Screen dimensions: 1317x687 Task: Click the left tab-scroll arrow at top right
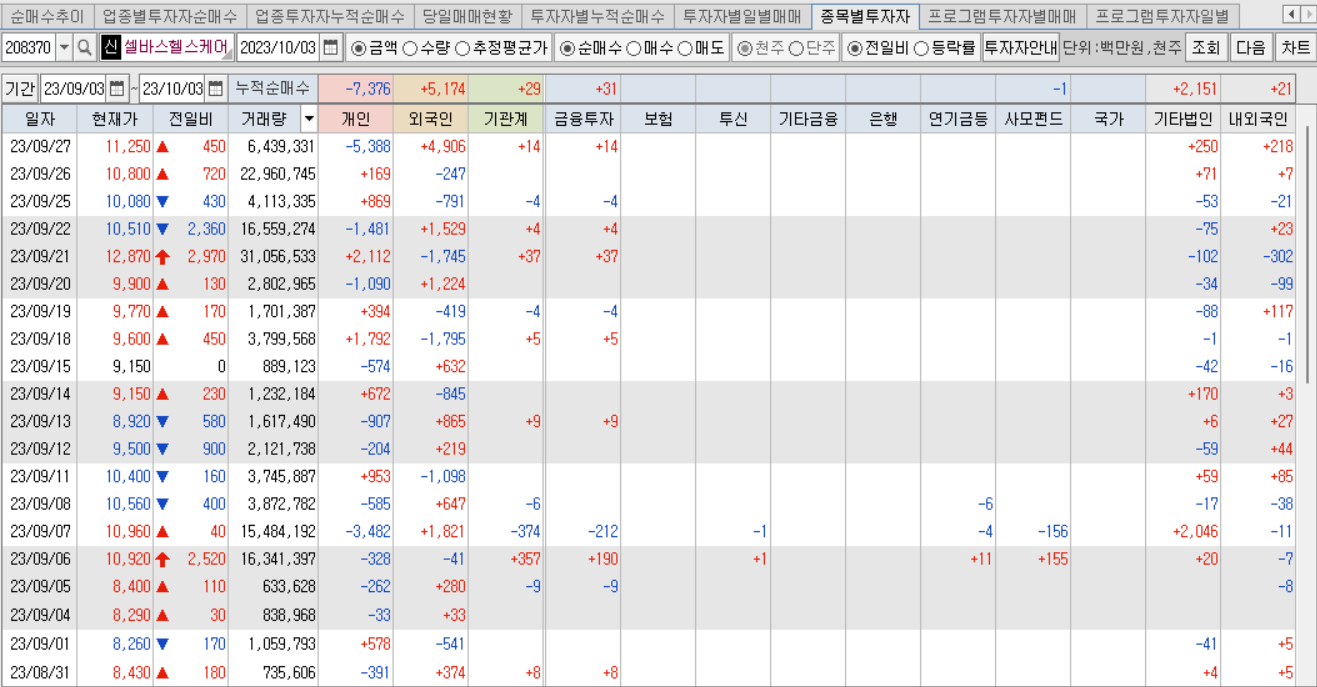pos(1291,16)
